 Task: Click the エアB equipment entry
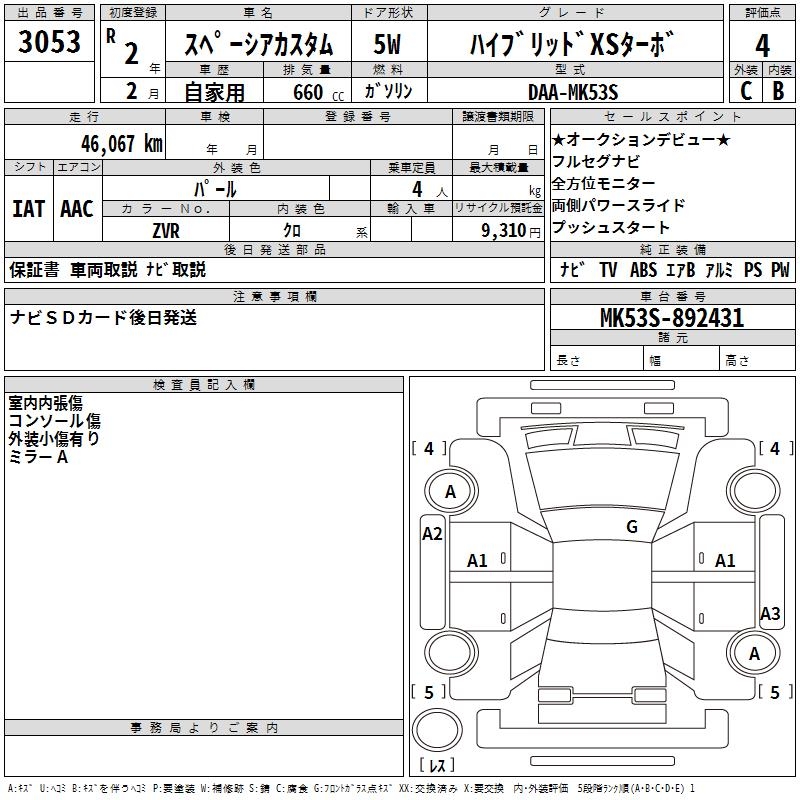(681, 269)
